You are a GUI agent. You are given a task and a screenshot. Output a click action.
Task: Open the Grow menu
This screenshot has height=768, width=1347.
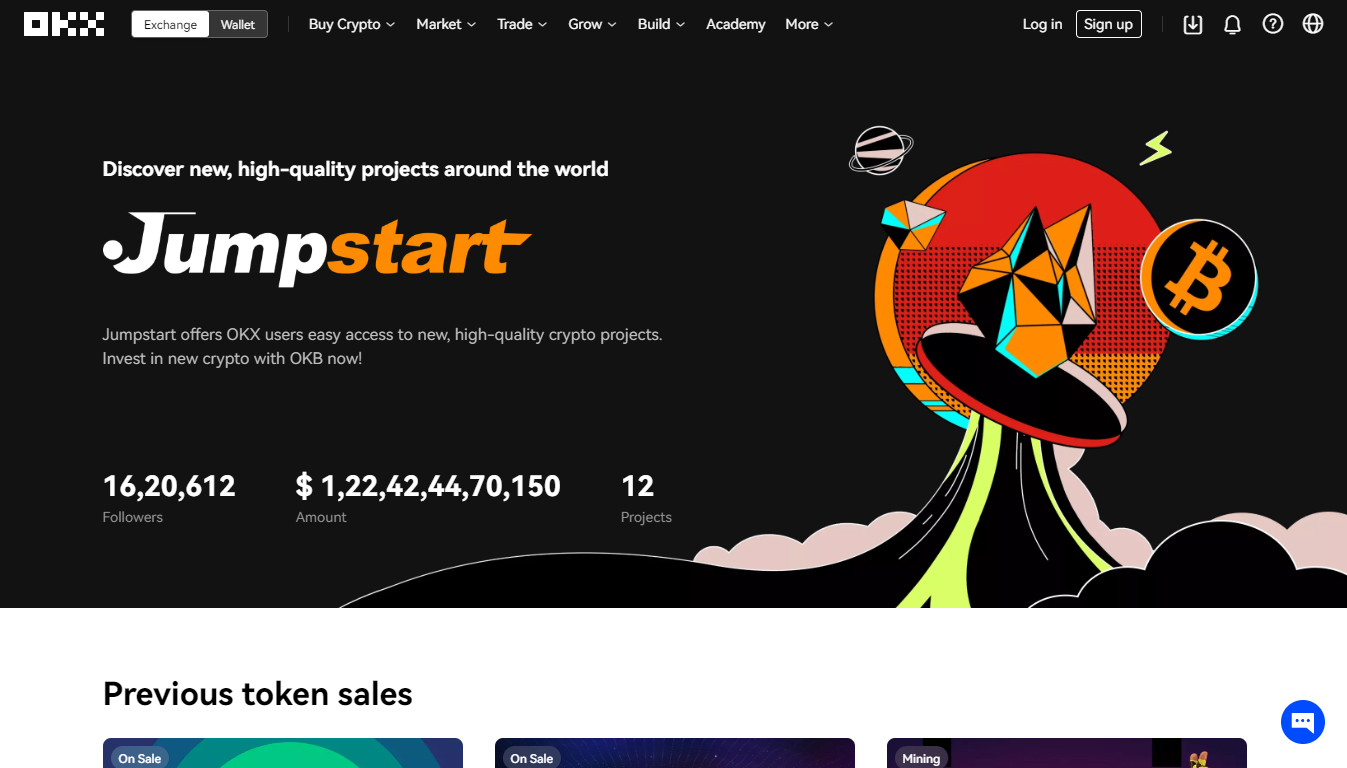pos(592,24)
